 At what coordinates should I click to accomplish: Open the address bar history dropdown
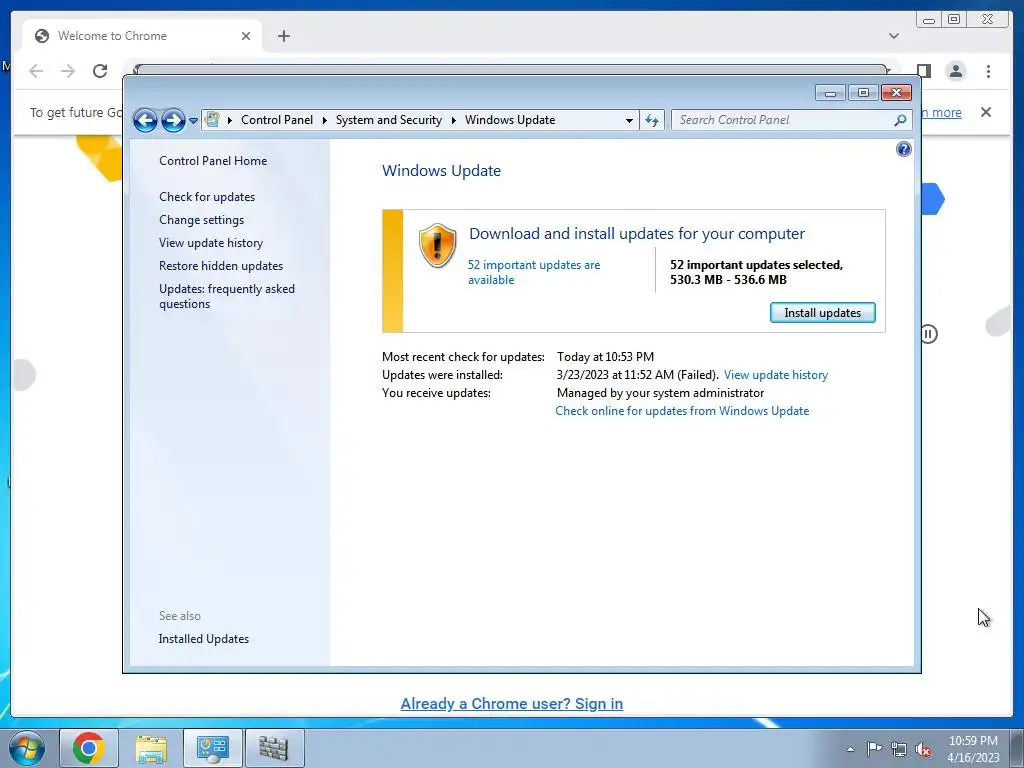629,120
